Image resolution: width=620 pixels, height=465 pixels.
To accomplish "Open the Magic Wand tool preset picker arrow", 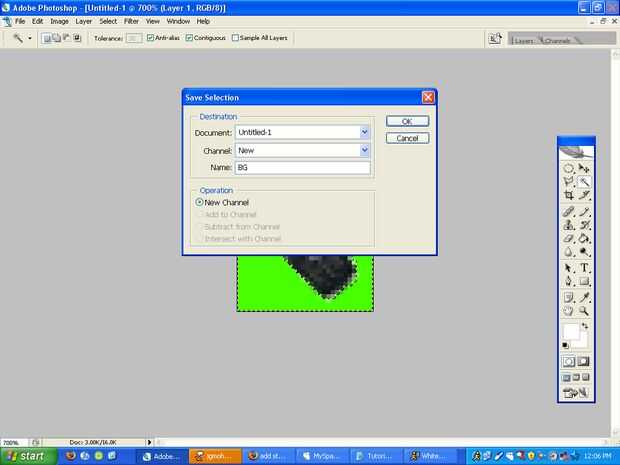I will 30,38.
